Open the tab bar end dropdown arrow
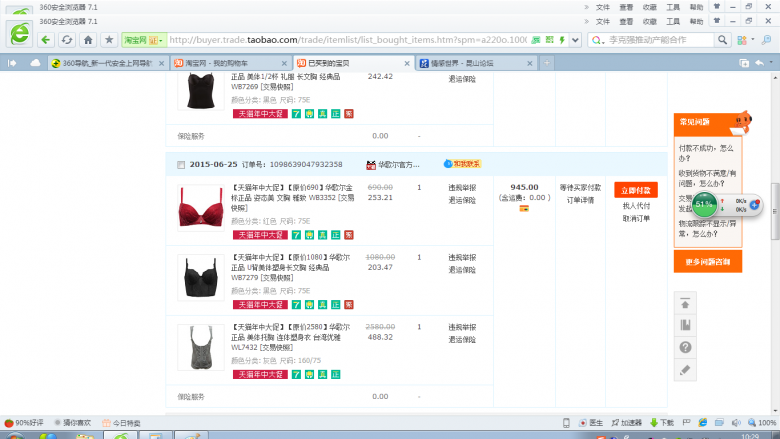The image size is (780, 439). pos(771,63)
